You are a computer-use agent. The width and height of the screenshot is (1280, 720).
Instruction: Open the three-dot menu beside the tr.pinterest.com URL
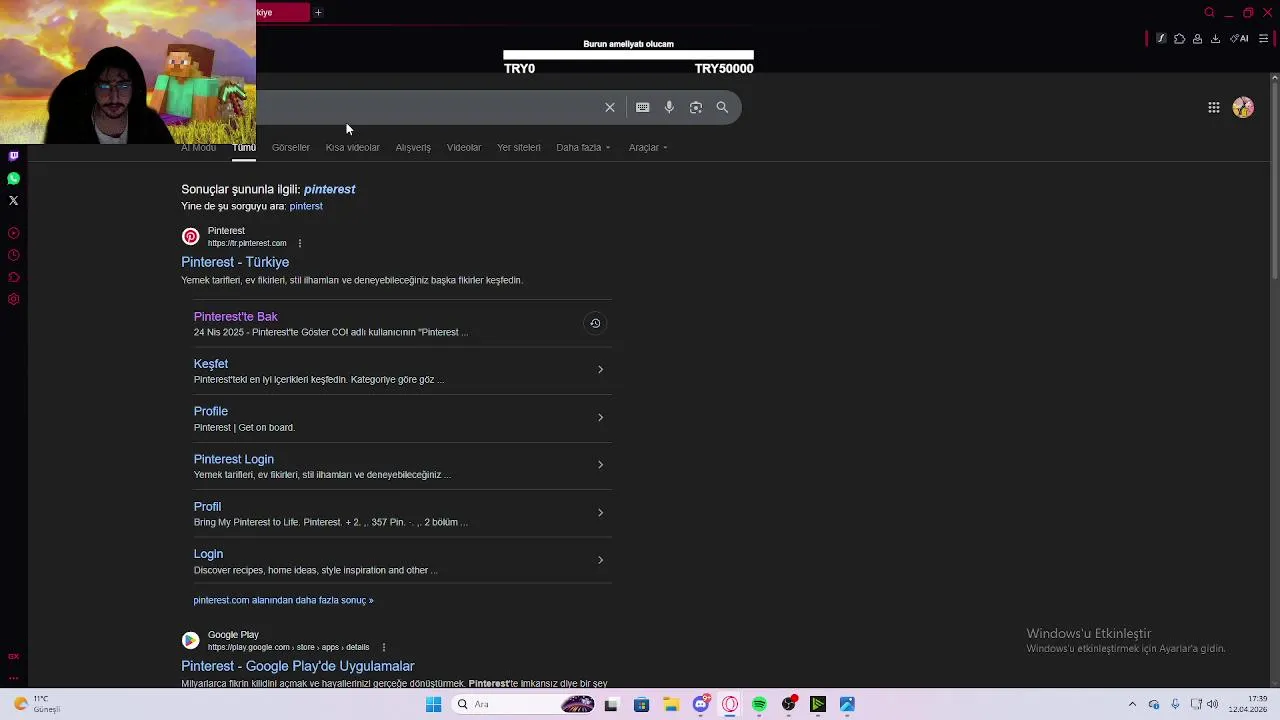coord(299,243)
